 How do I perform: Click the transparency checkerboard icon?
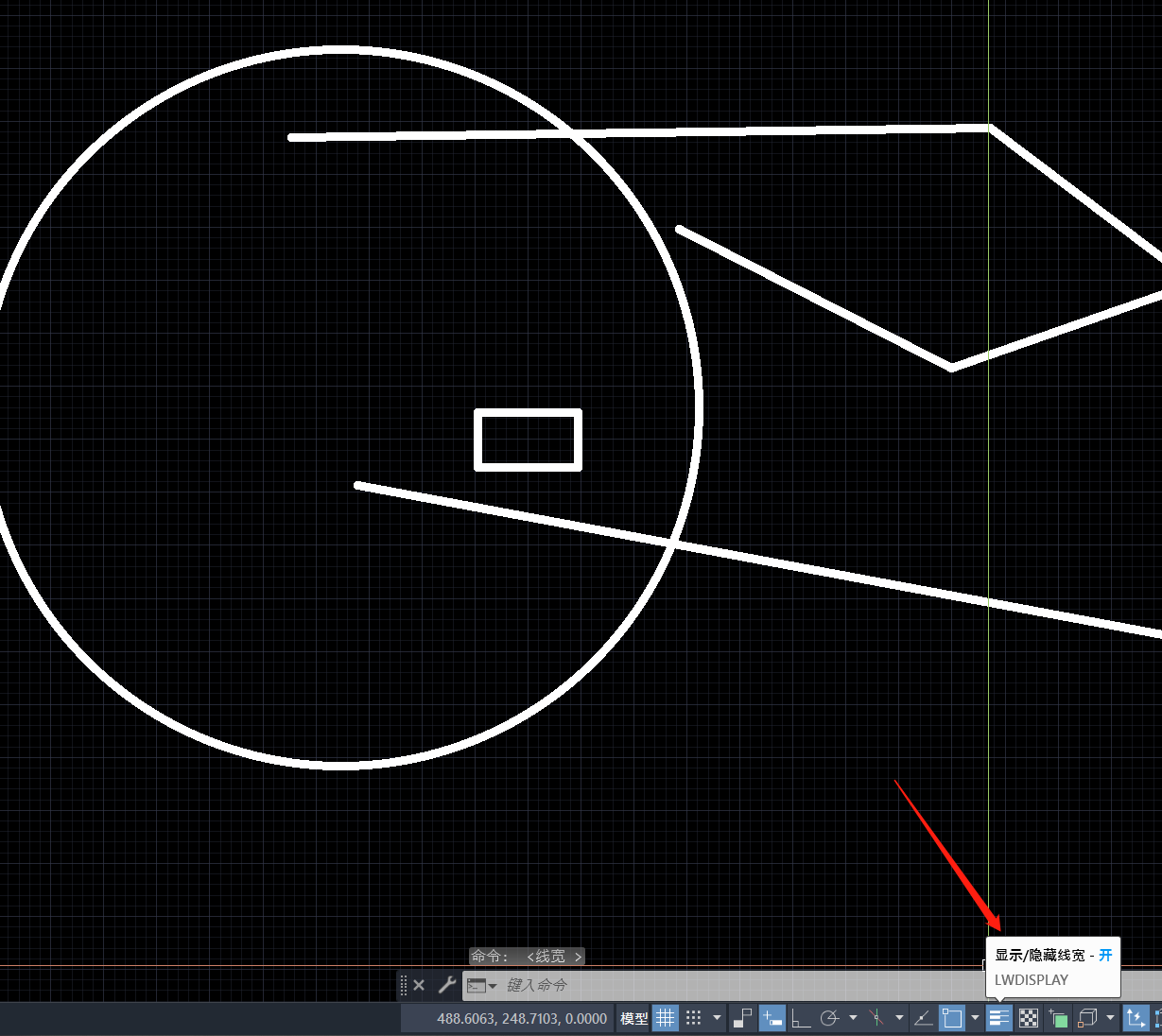[1029, 1018]
